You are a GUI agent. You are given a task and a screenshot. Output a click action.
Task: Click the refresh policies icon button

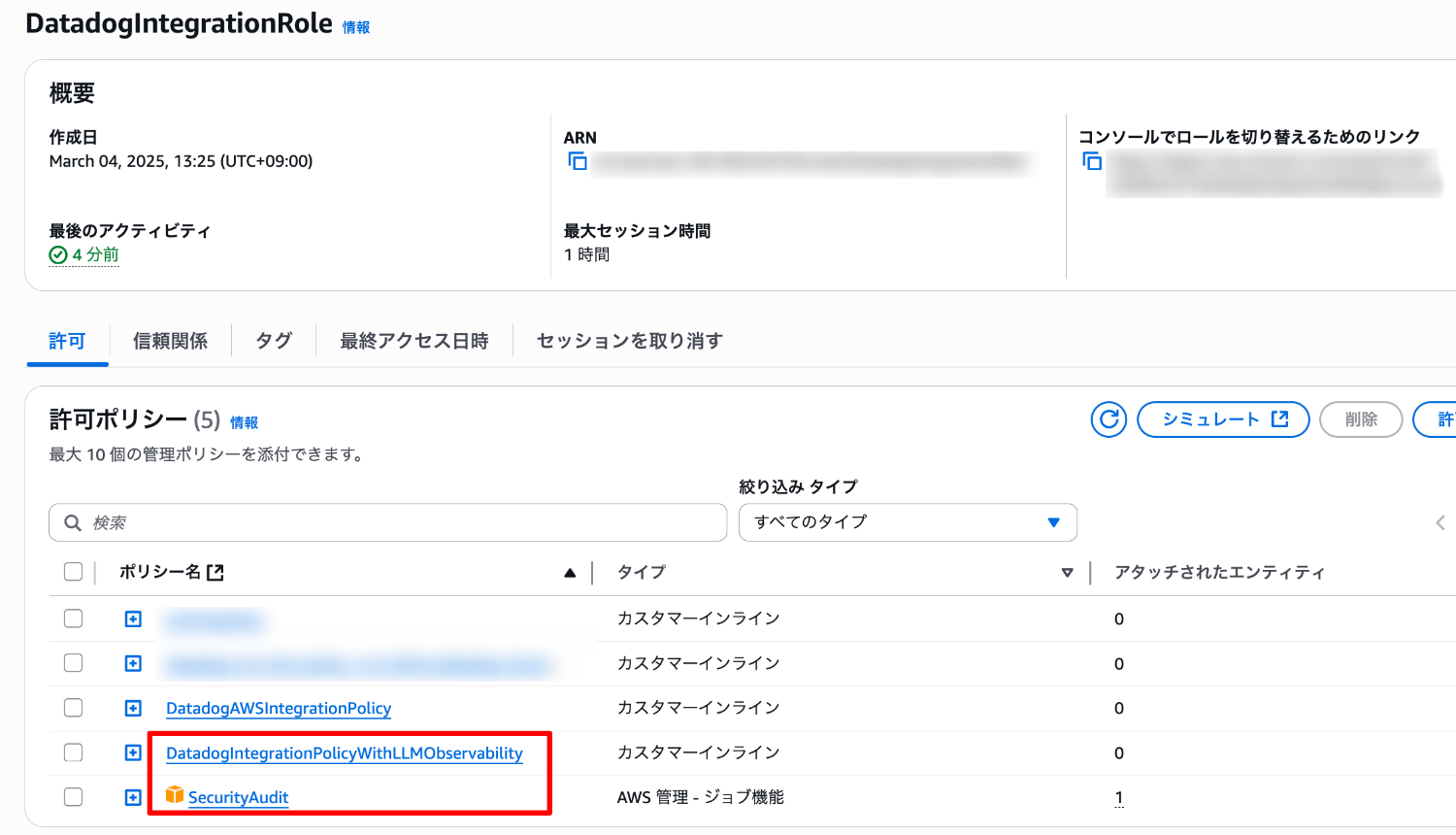[x=1109, y=419]
